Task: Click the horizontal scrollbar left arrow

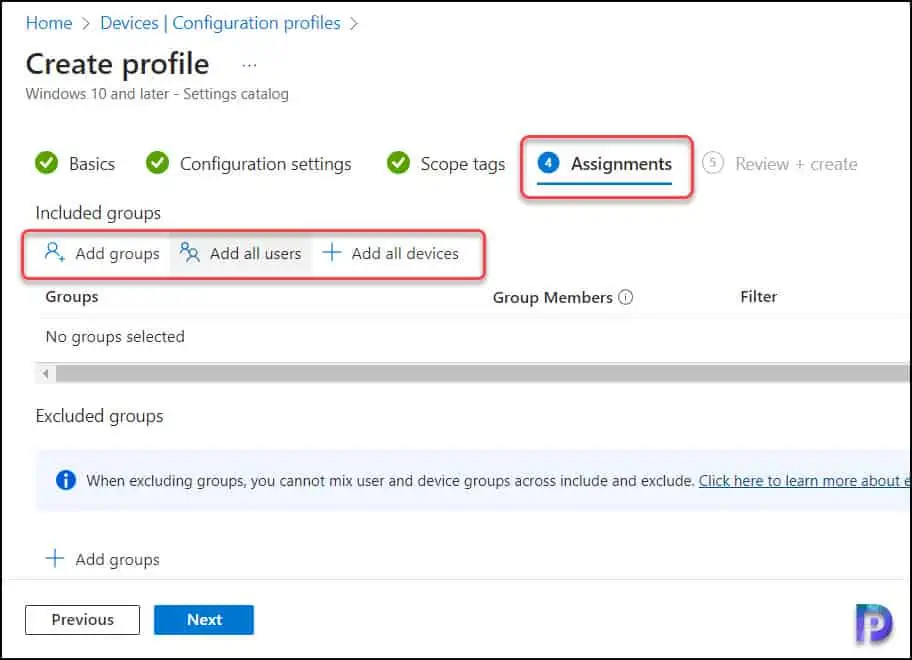Action: coord(45,373)
